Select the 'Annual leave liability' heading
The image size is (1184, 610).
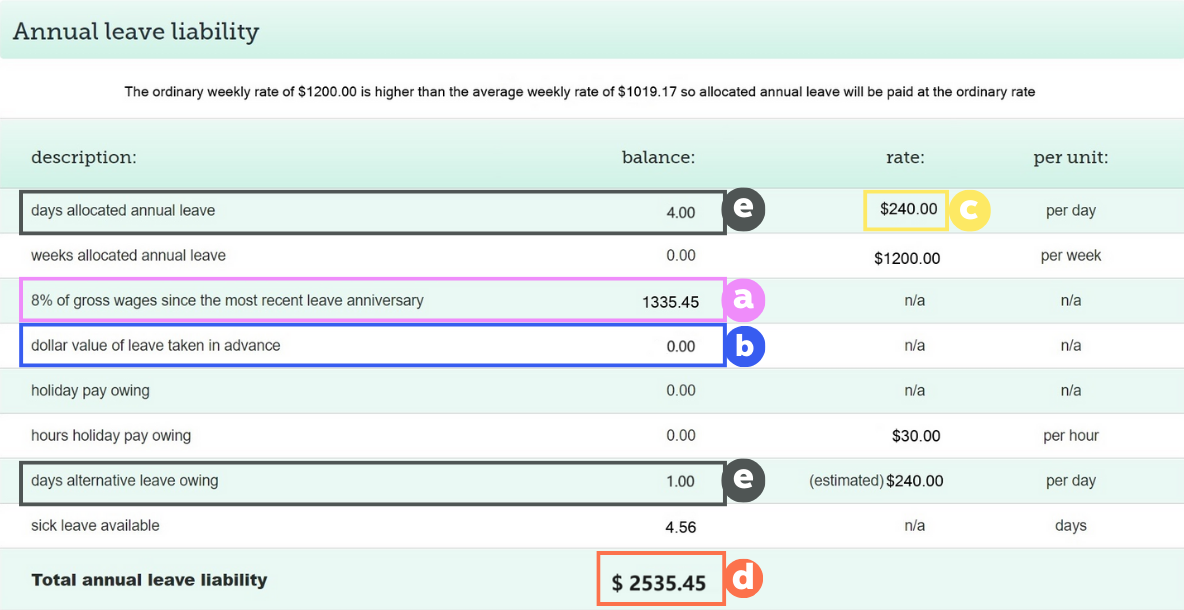pos(136,31)
